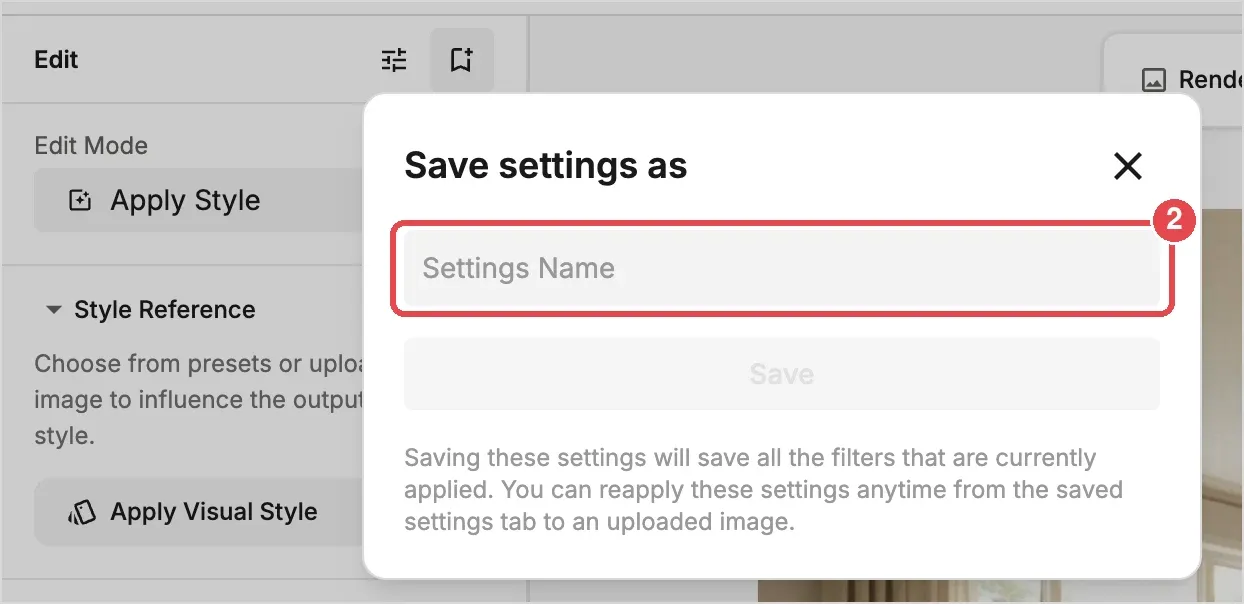Open the Apply Style edit mode dropdown
The image size is (1244, 604).
[200, 200]
